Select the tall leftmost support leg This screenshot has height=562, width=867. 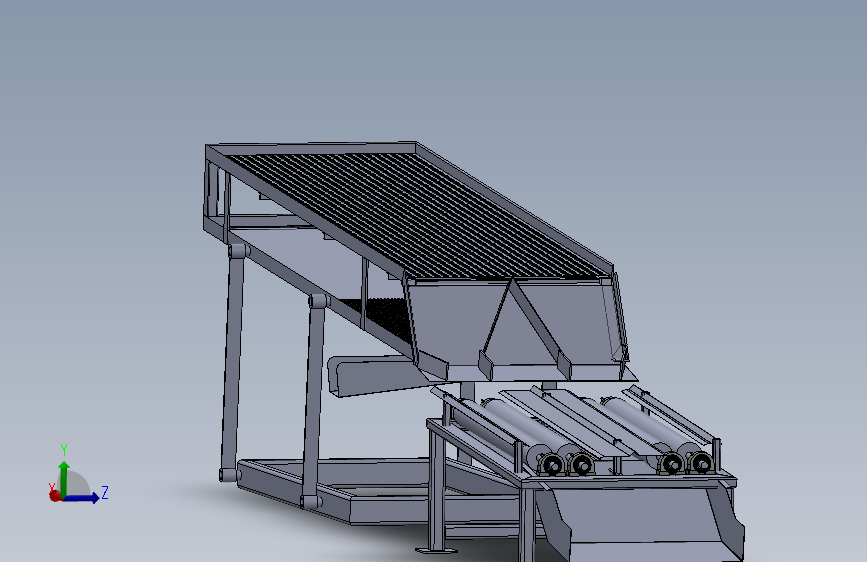233,362
